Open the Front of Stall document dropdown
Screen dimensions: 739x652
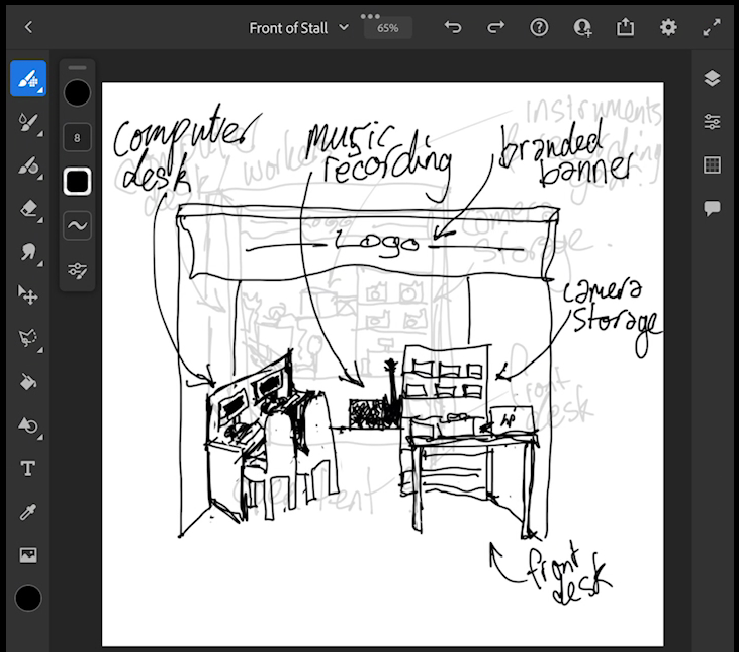(299, 28)
